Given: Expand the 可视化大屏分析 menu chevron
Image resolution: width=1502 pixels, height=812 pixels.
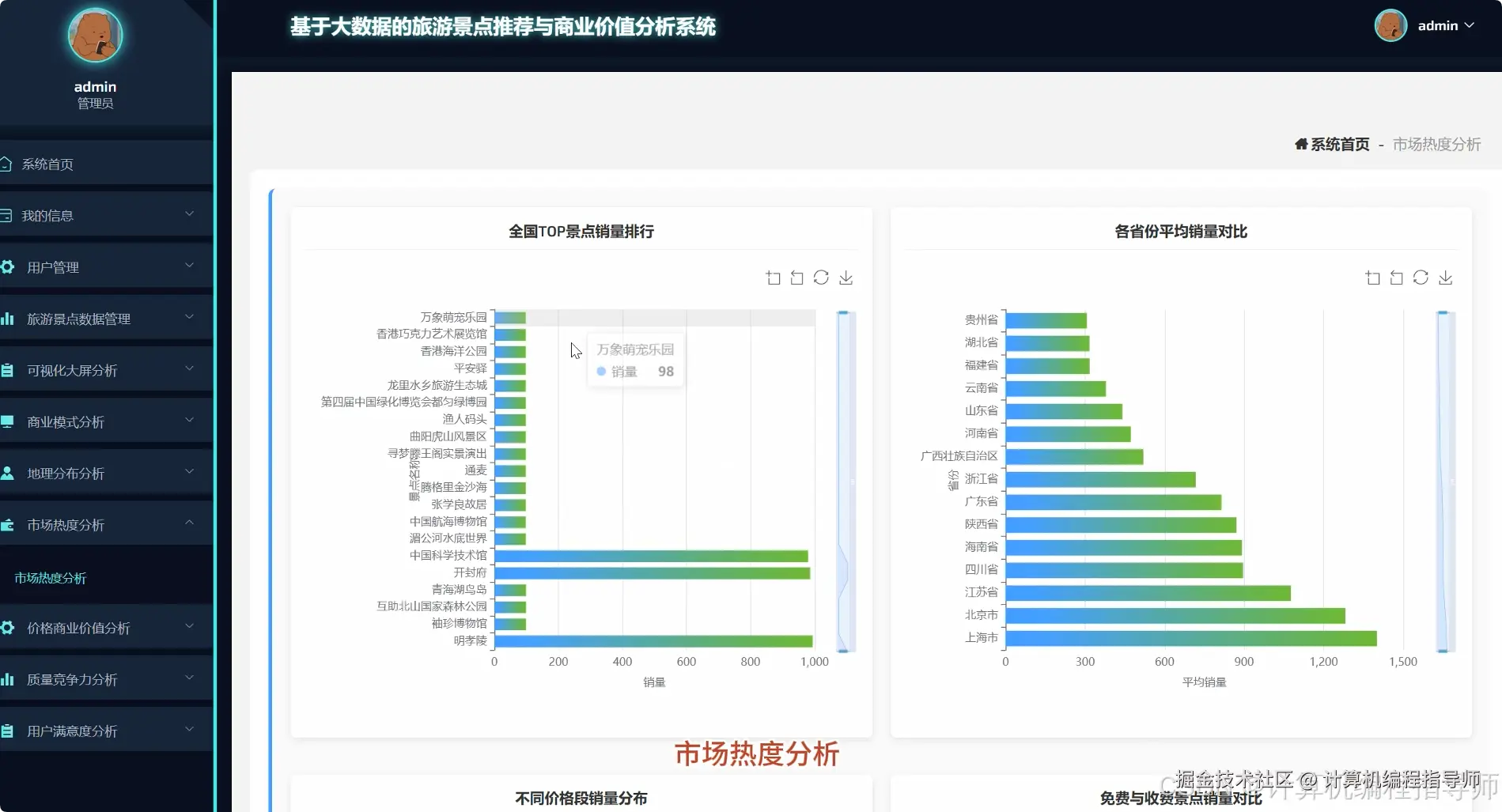Looking at the screenshot, I should click(189, 368).
